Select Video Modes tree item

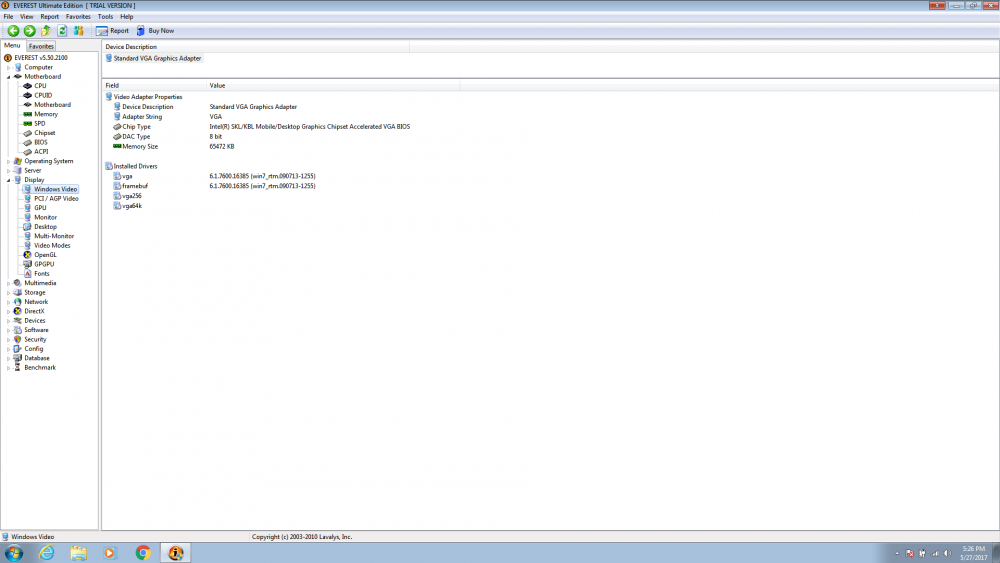coord(52,245)
